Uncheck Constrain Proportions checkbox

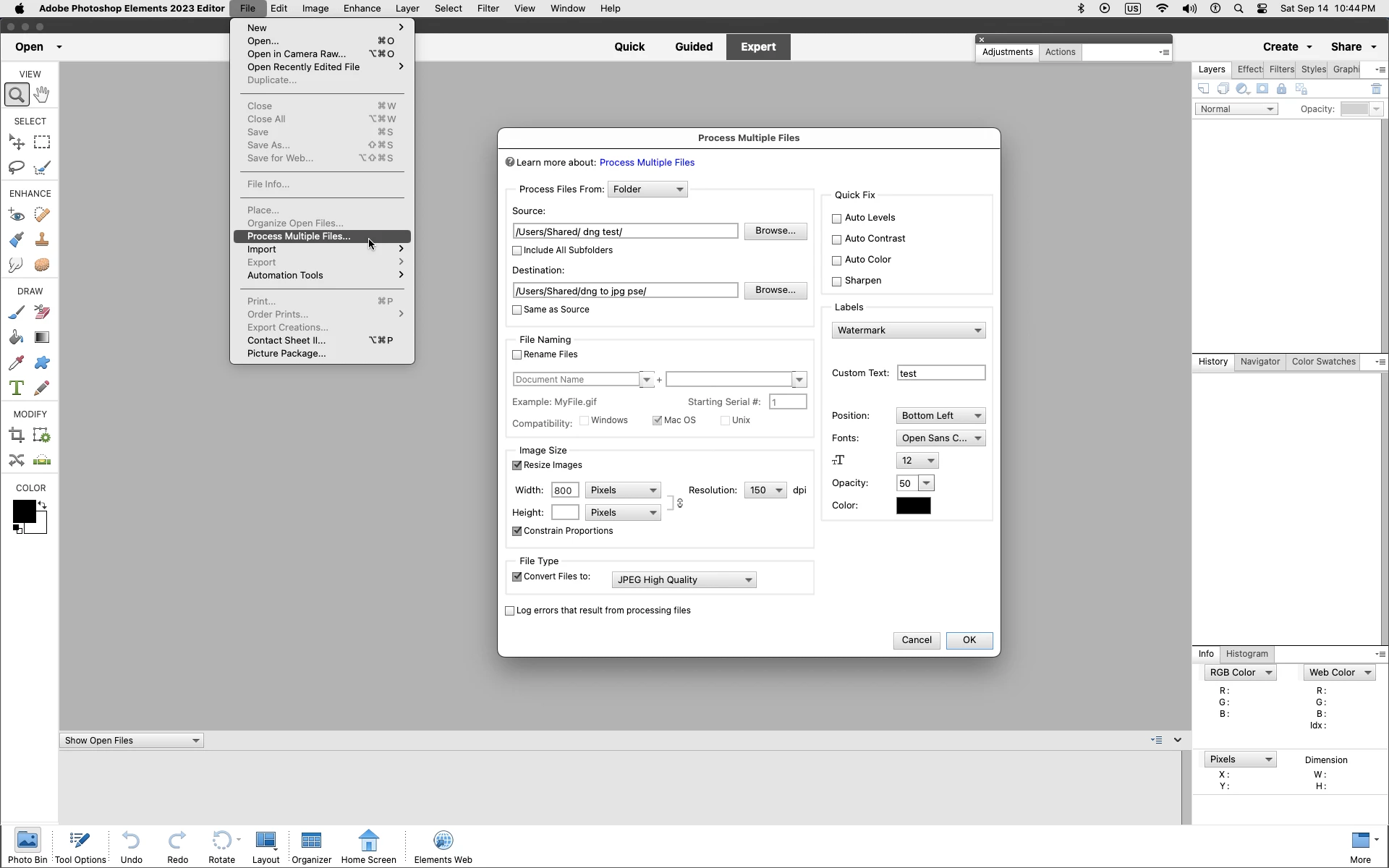tap(517, 532)
